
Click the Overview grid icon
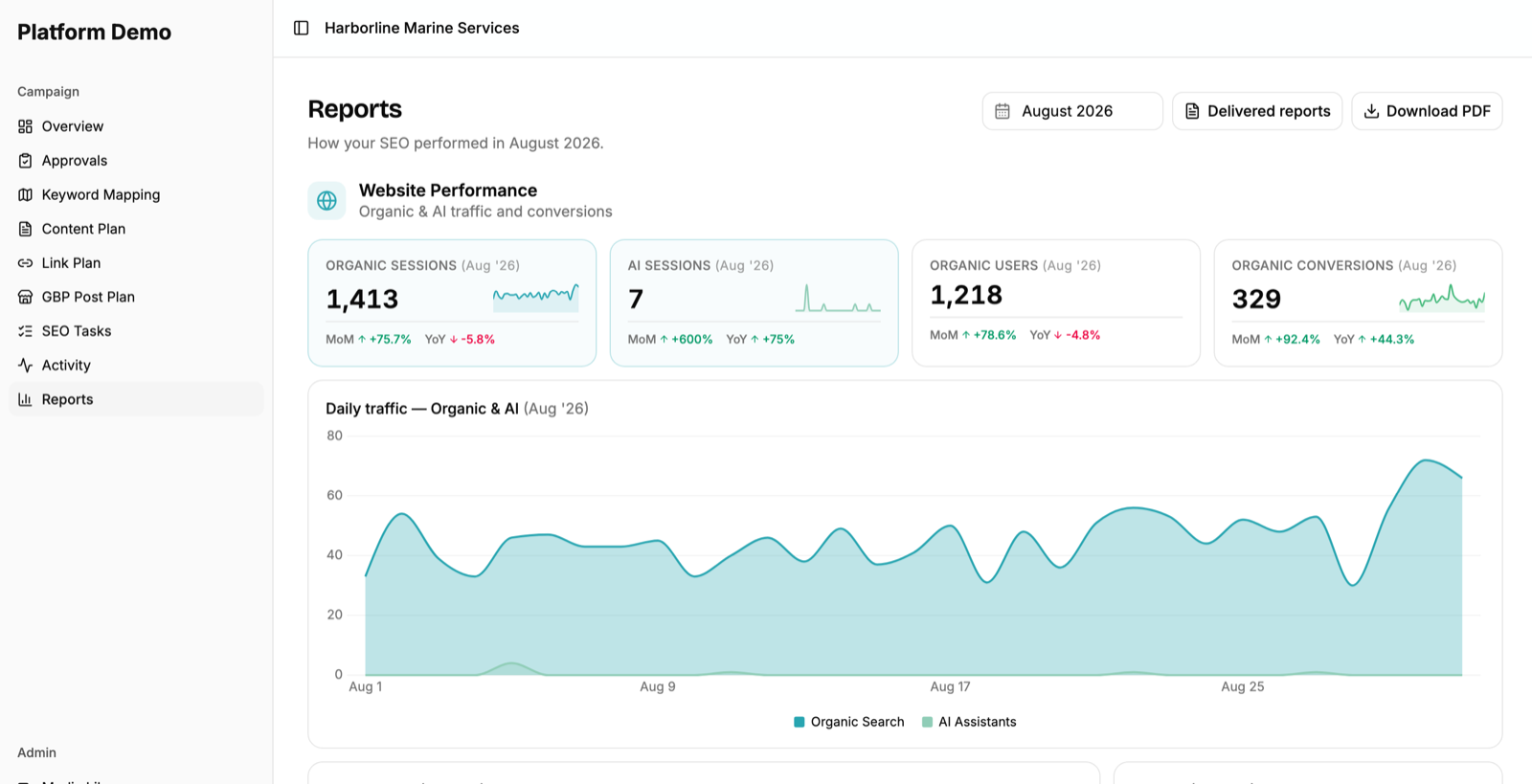pos(25,126)
